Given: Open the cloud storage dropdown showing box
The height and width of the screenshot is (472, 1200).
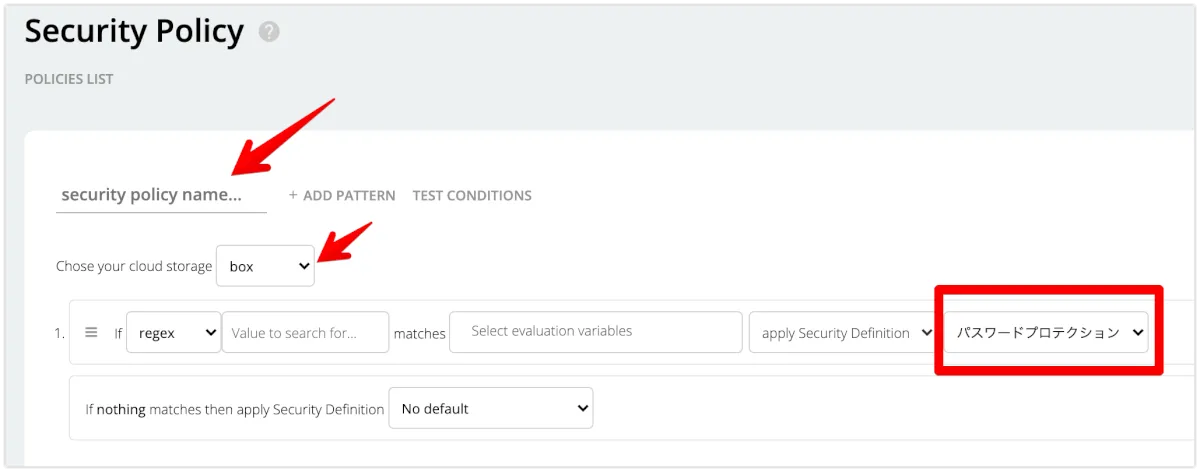Looking at the screenshot, I should click(265, 266).
